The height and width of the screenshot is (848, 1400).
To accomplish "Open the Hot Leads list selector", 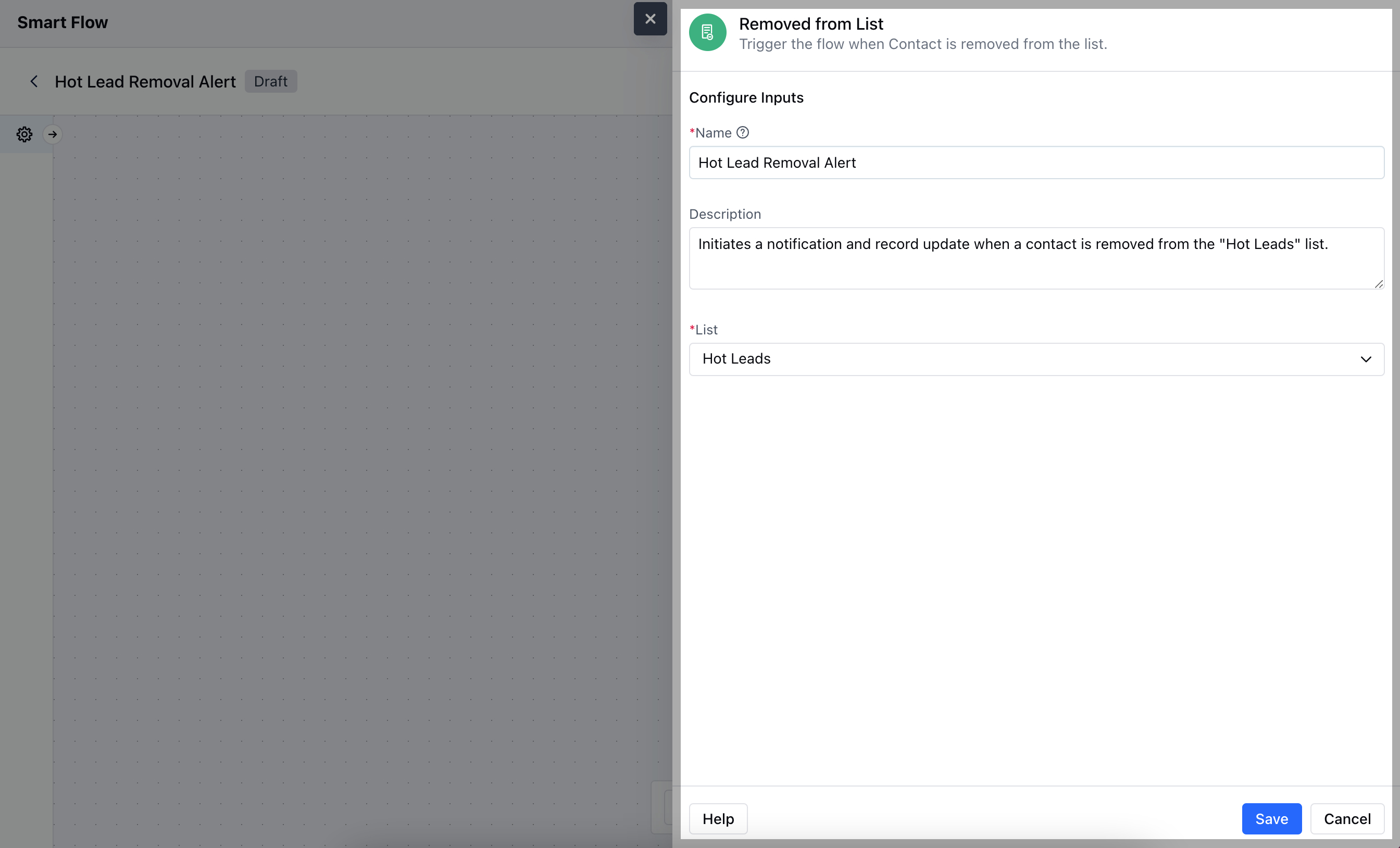I will point(1023,359).
